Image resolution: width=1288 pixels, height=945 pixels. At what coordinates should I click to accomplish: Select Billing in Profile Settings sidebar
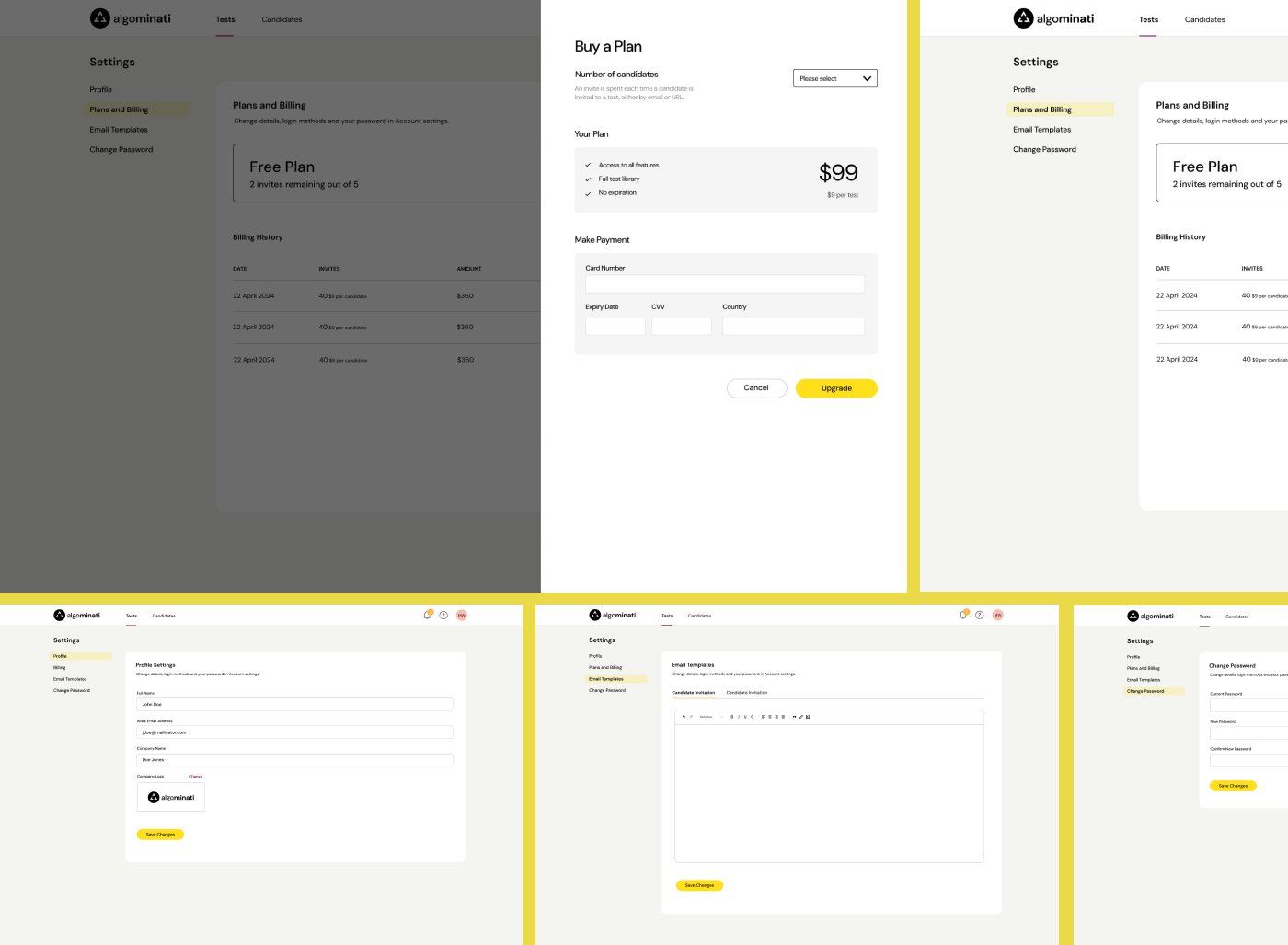pyautogui.click(x=60, y=668)
